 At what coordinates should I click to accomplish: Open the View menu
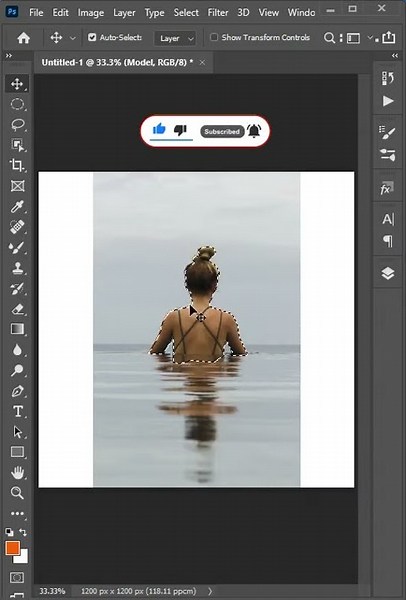pyautogui.click(x=269, y=13)
